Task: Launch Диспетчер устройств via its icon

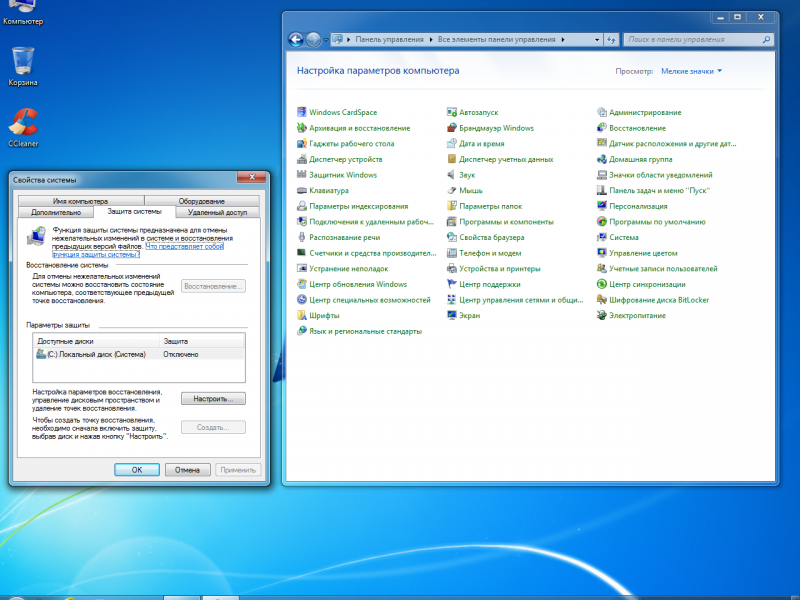Action: coord(302,159)
